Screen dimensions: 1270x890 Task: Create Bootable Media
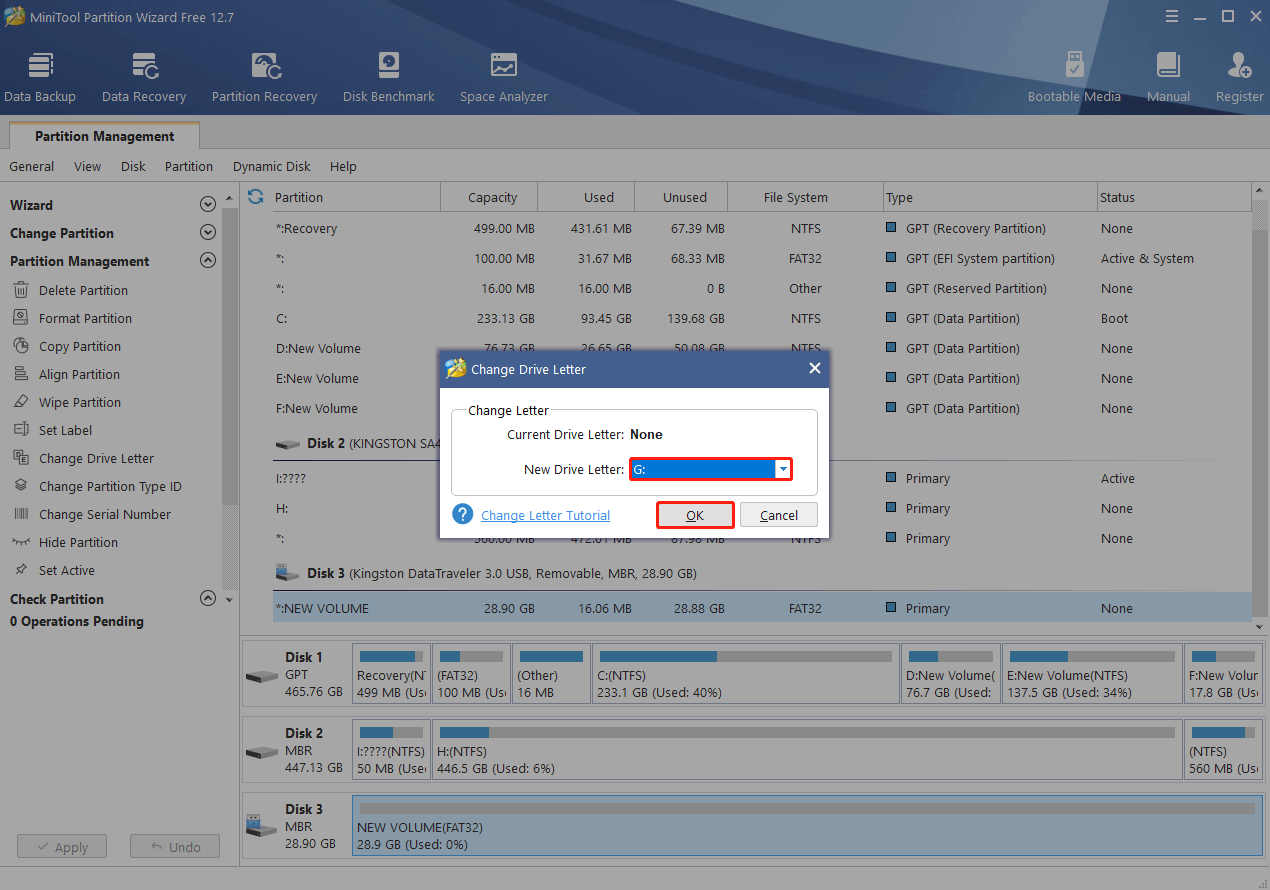[x=1074, y=75]
